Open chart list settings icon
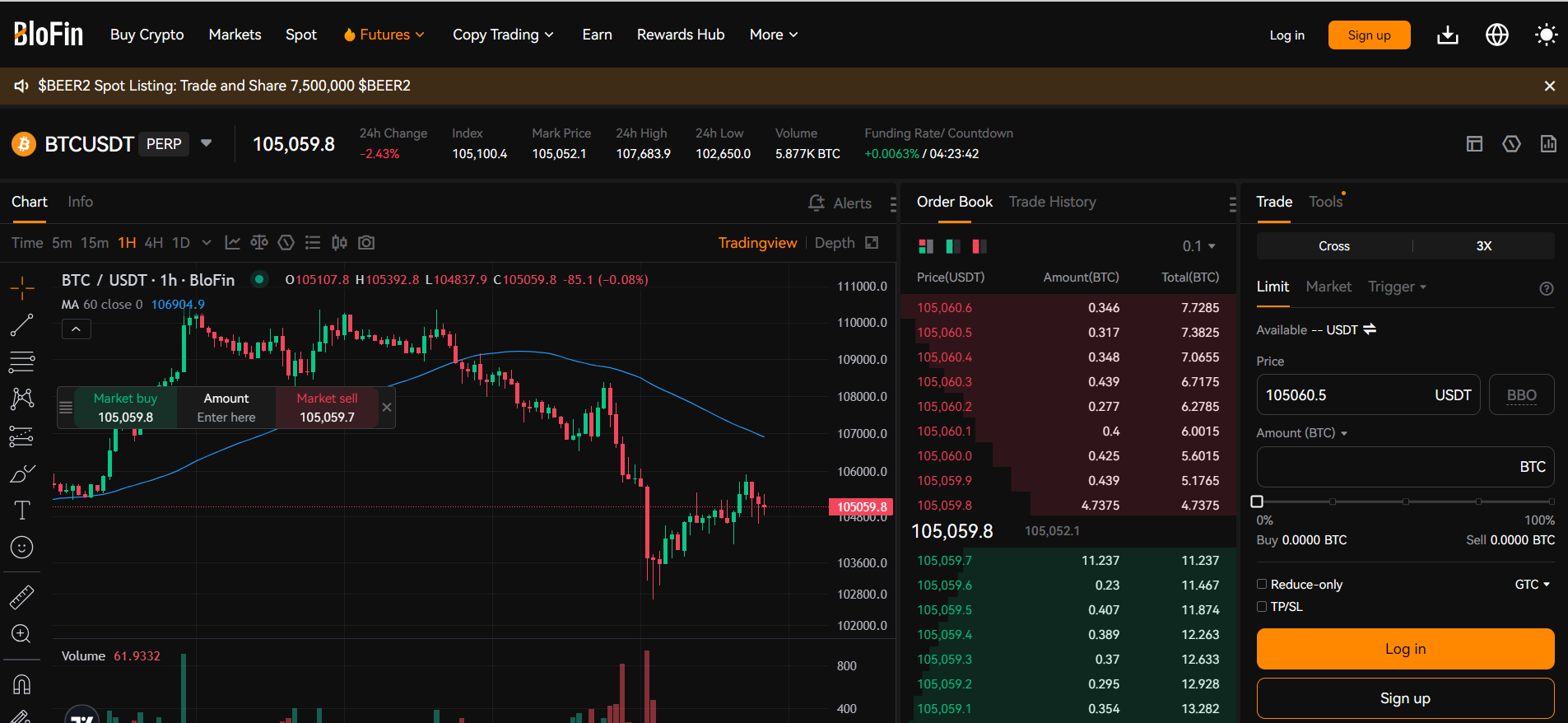The image size is (1568, 723). coord(313,243)
